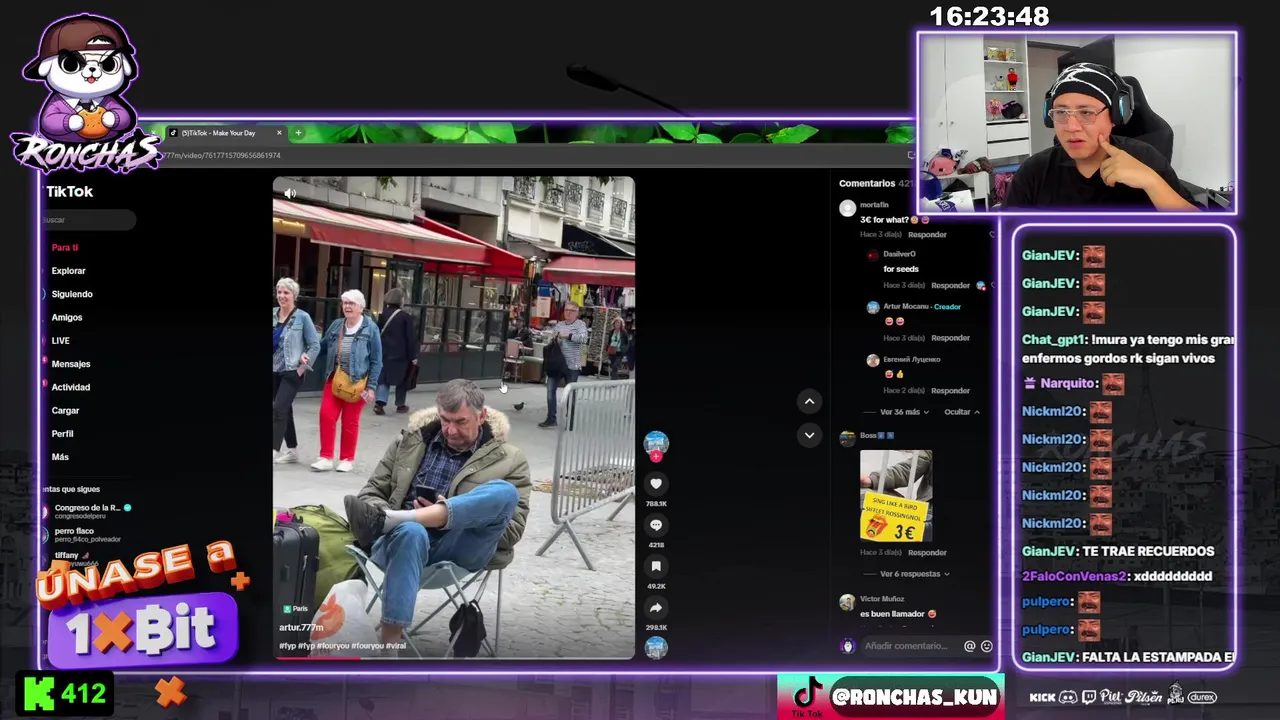The image size is (1280, 720).
Task: Reply to Artur Mocanu's comment
Action: click(x=950, y=338)
